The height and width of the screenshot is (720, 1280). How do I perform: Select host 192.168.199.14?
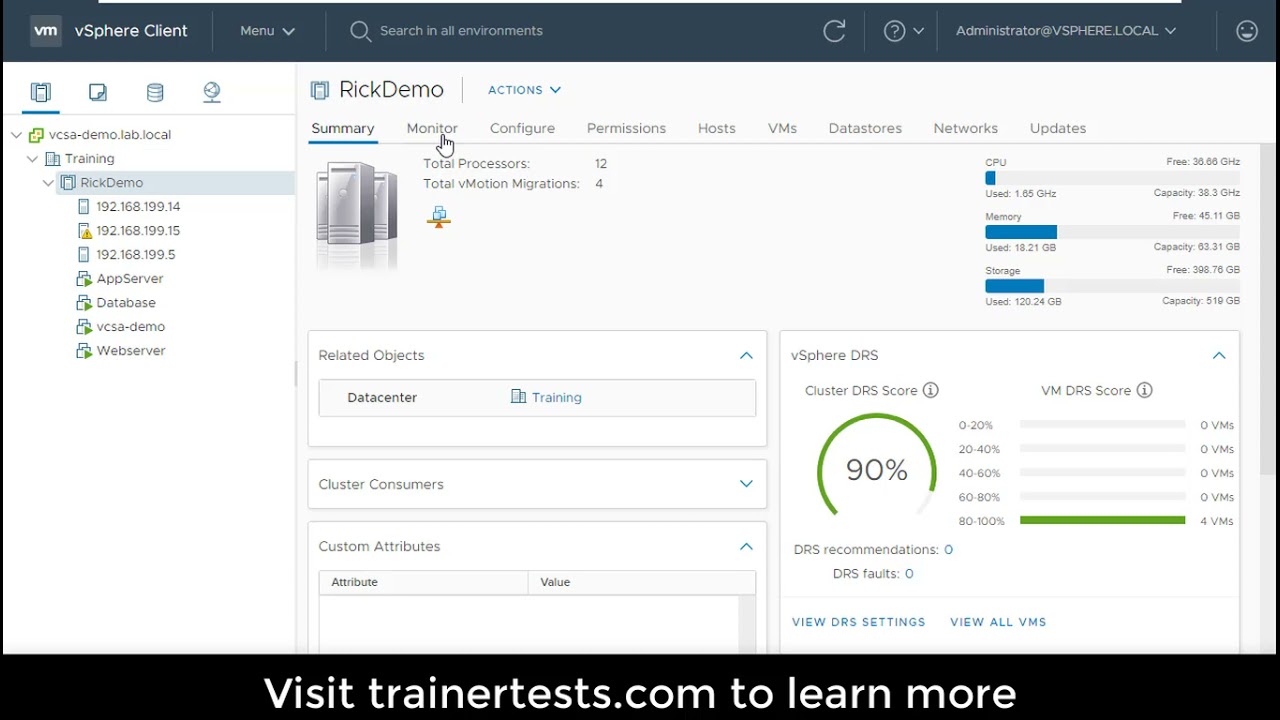click(138, 206)
